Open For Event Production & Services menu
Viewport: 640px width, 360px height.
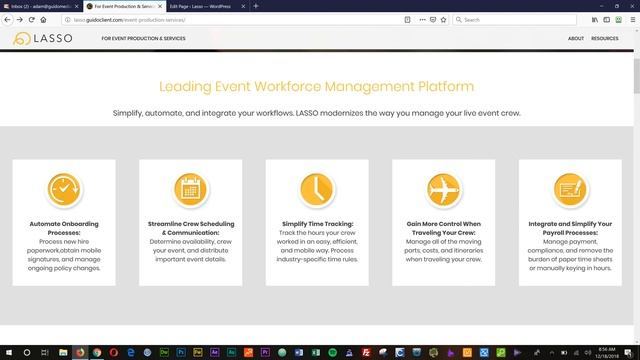click(x=143, y=38)
